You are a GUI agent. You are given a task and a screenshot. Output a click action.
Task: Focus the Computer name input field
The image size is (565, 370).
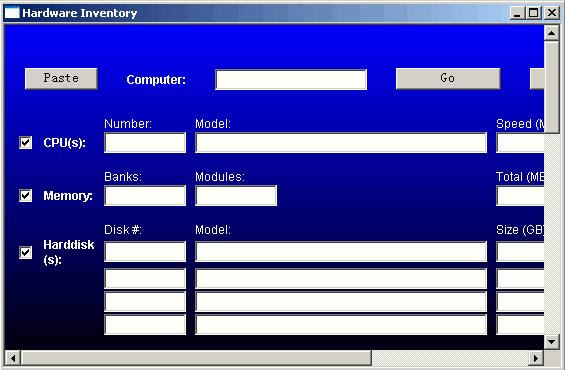[291, 80]
